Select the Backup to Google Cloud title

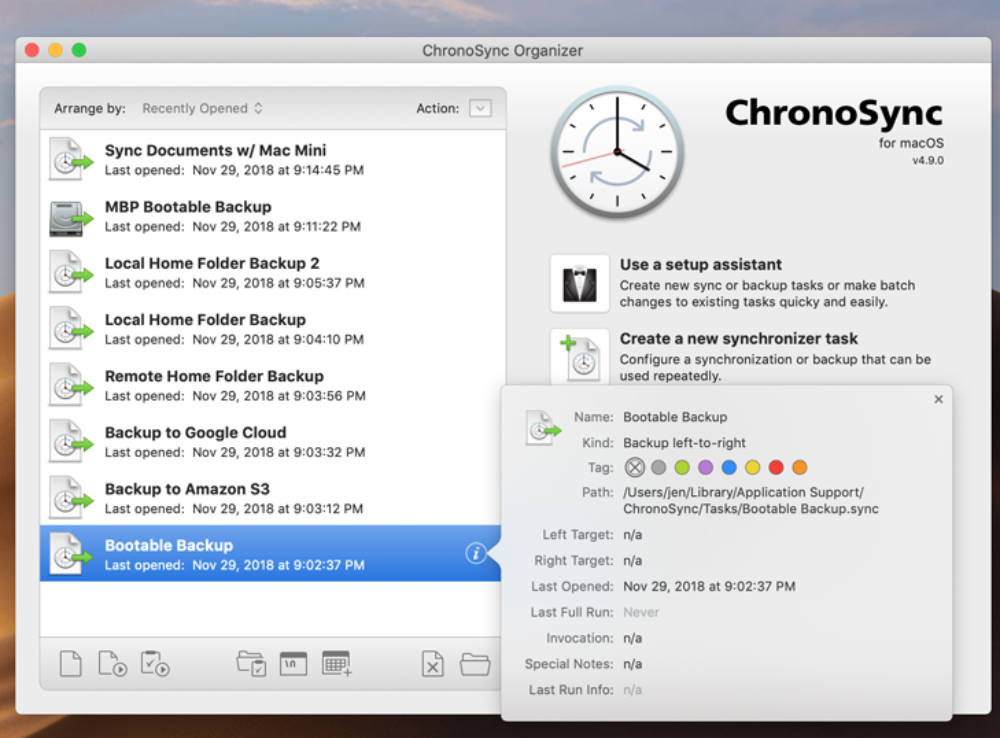tap(195, 432)
